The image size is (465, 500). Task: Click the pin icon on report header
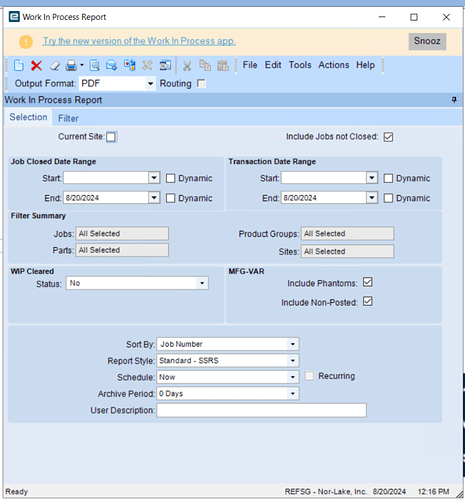pos(454,100)
